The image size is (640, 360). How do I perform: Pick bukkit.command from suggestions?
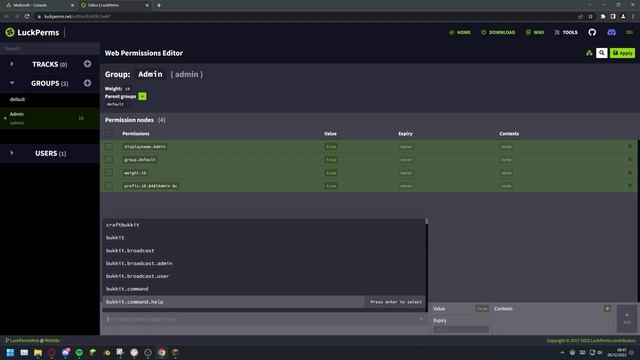(x=264, y=289)
